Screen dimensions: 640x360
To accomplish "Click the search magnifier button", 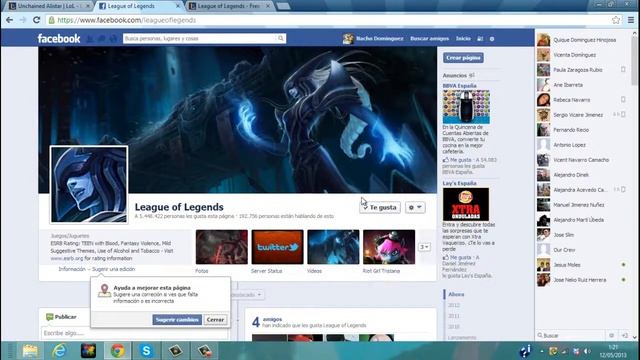I will click(280, 38).
